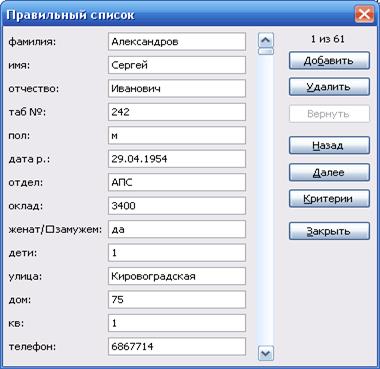Image resolution: width=380 pixels, height=369 pixels.
Task: Click the телефон field with 6867714
Action: click(x=177, y=347)
